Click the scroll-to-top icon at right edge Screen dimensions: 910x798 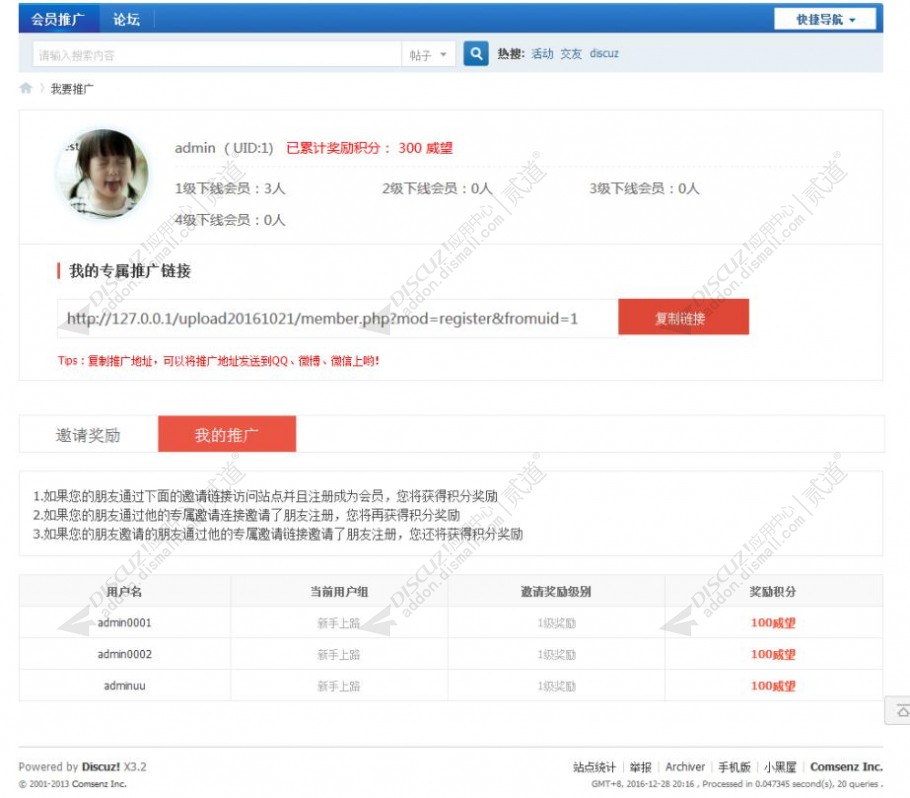point(899,711)
